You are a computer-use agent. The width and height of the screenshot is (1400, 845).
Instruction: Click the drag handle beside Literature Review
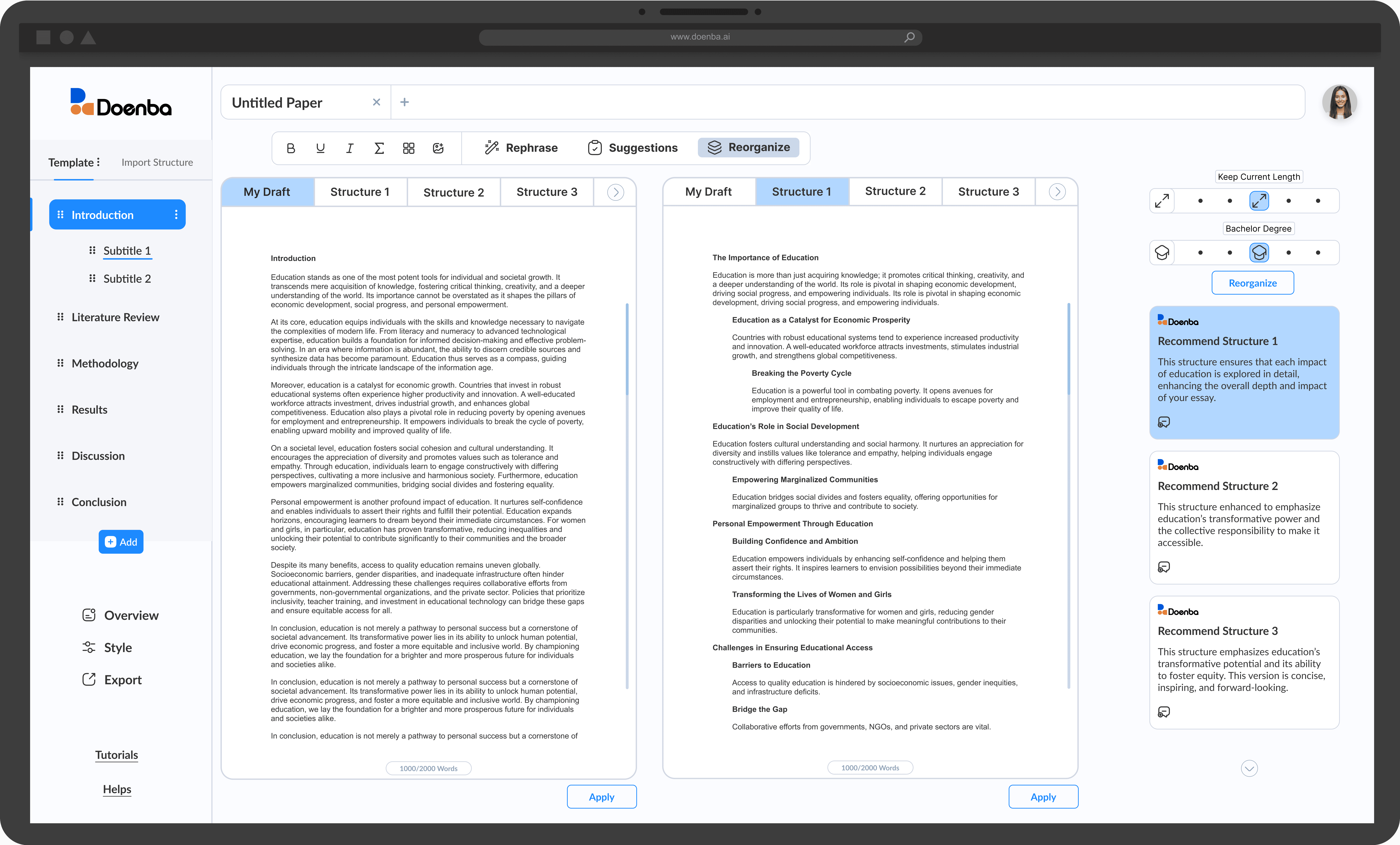(x=60, y=317)
